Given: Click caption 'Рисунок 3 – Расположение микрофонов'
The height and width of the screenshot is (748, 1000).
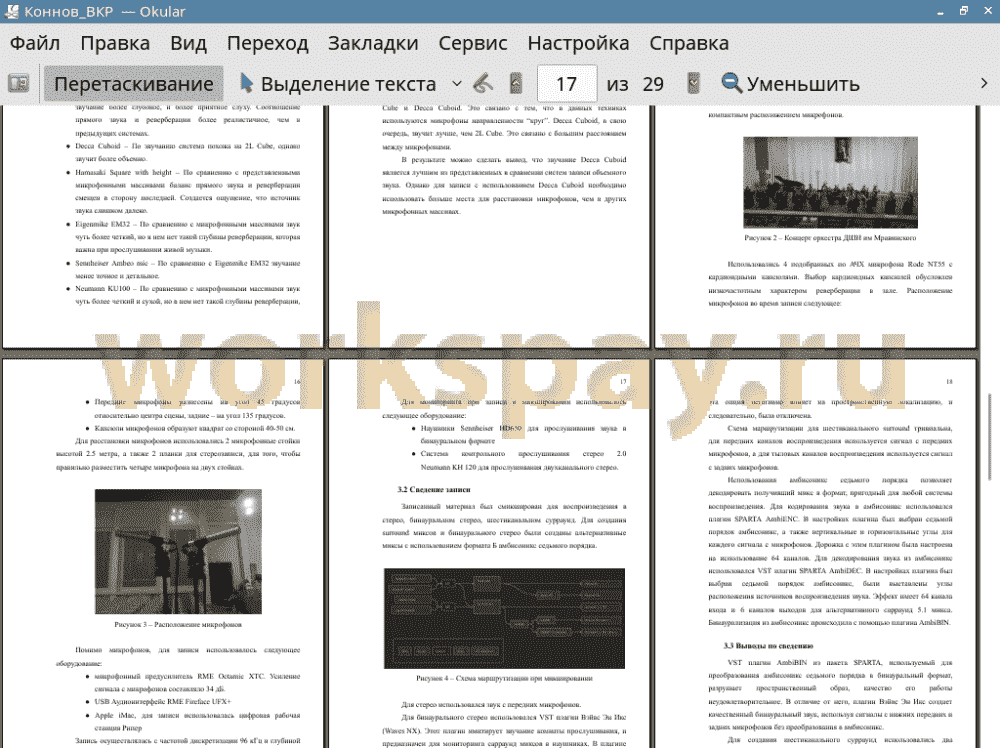Looking at the screenshot, I should click(x=178, y=624).
